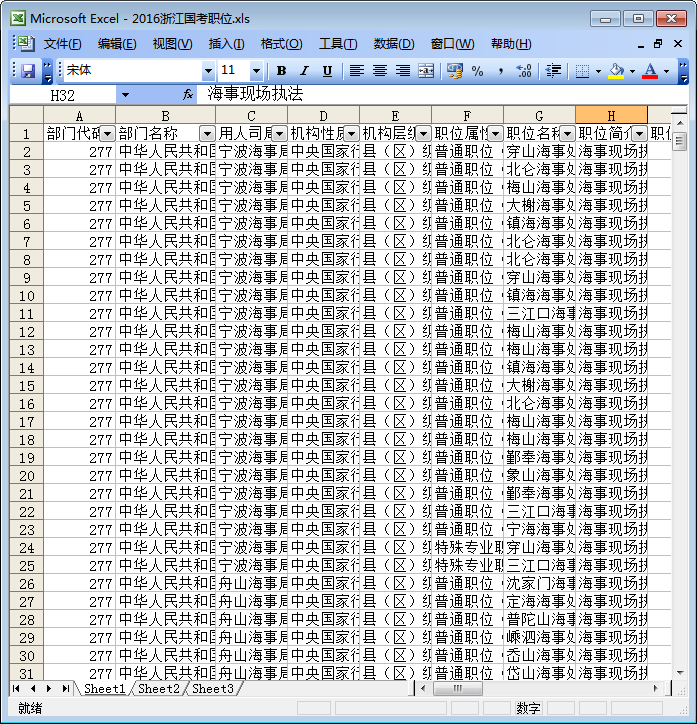697x724 pixels.
Task: Minimize the workbook window in the menu bar
Action: 641,45
